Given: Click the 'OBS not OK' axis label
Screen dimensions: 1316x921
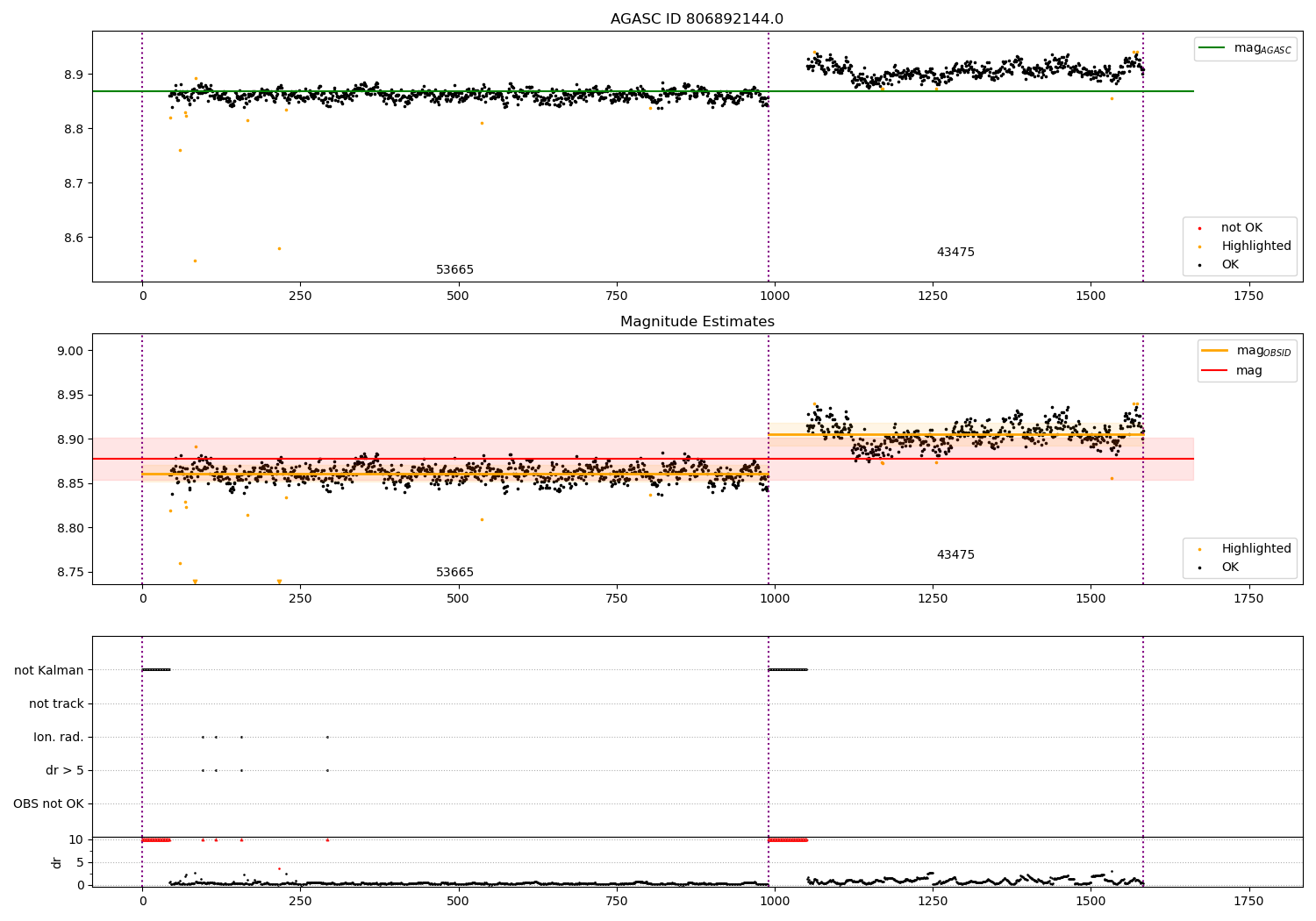Looking at the screenshot, I should [x=48, y=804].
